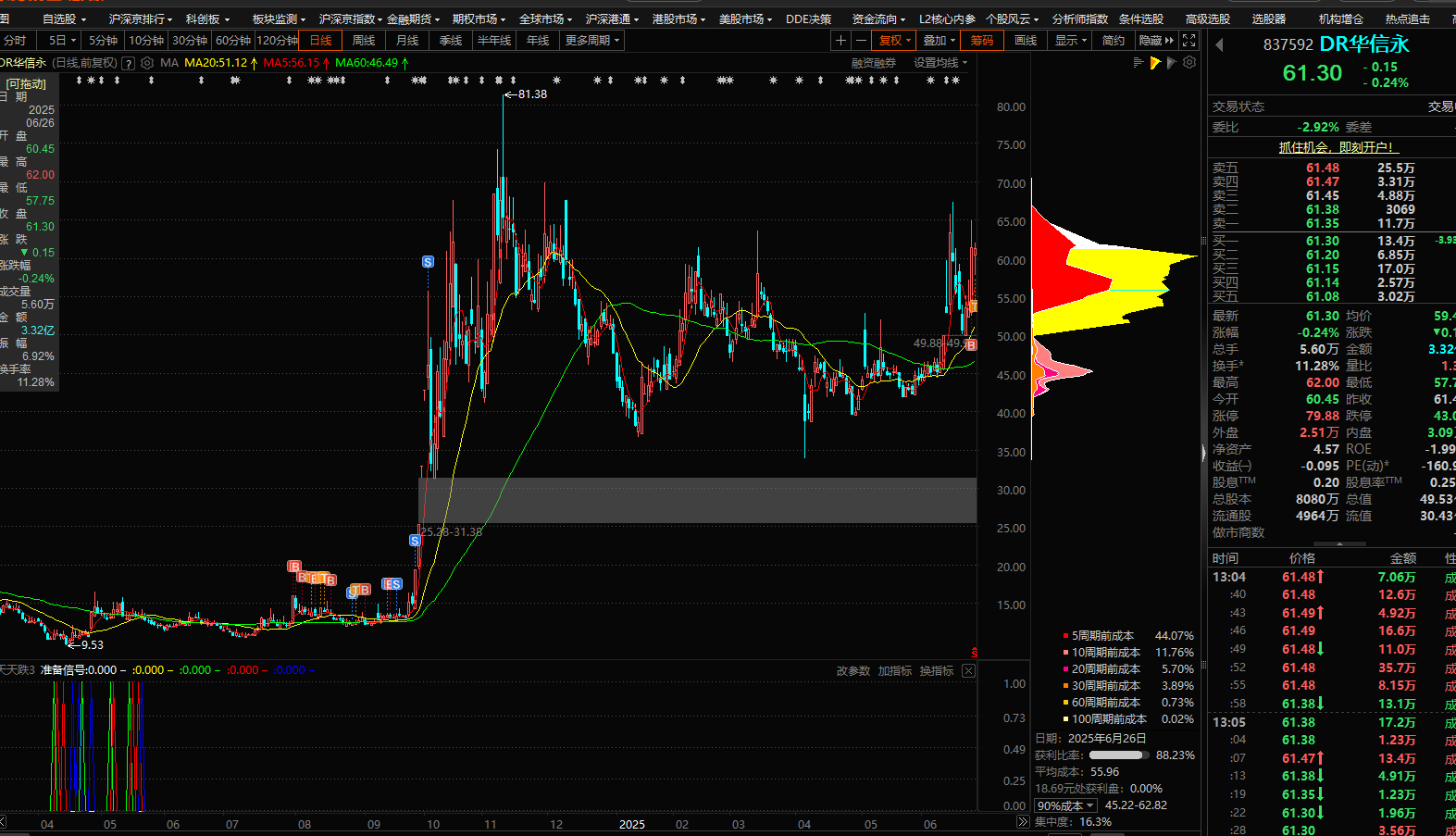The height and width of the screenshot is (836, 1456).
Task: Select the gray play-arrow chip icon
Action: 1172,63
